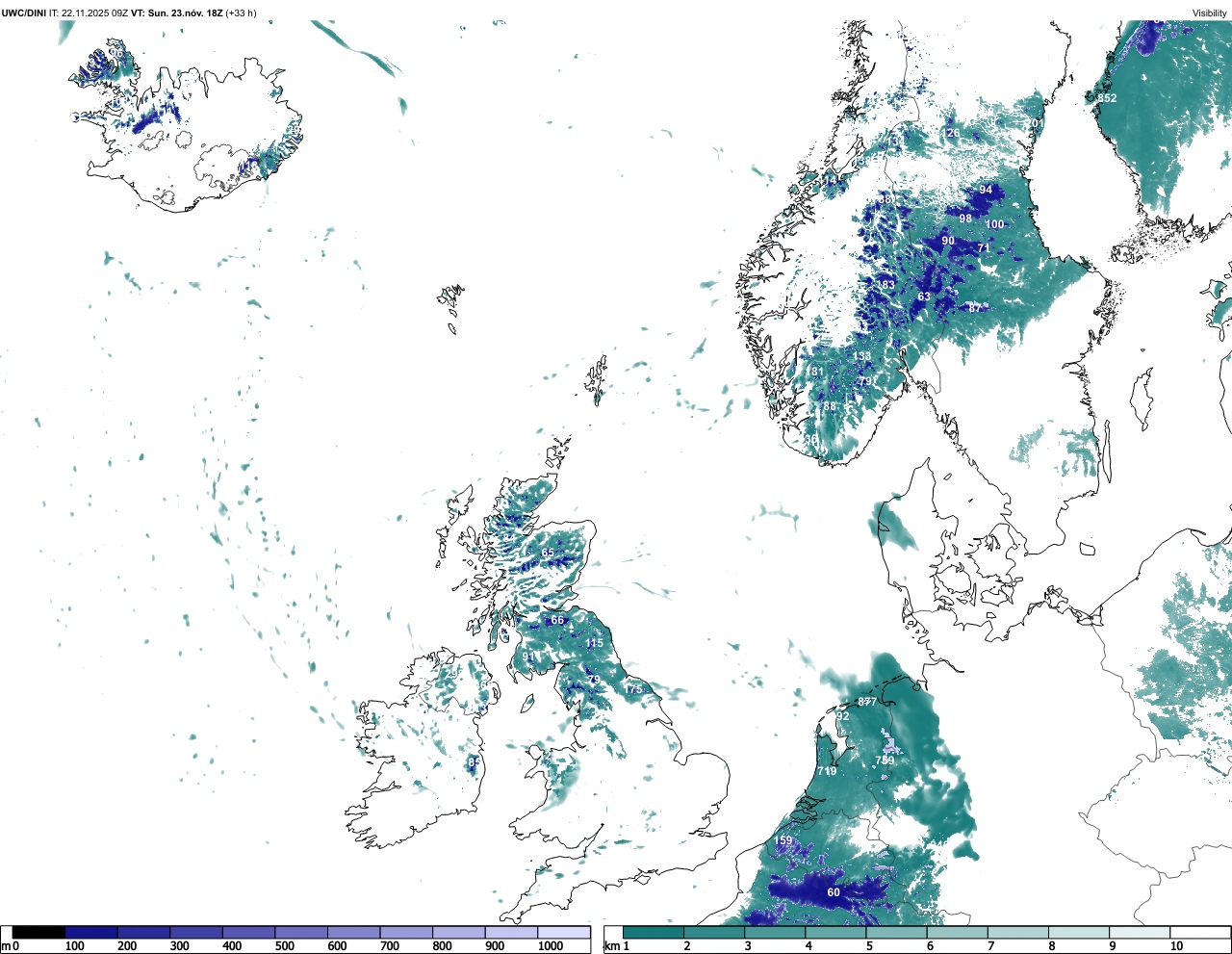The image size is (1232, 954).
Task: Click the '852' value on Finland's coast
Action: click(1107, 98)
